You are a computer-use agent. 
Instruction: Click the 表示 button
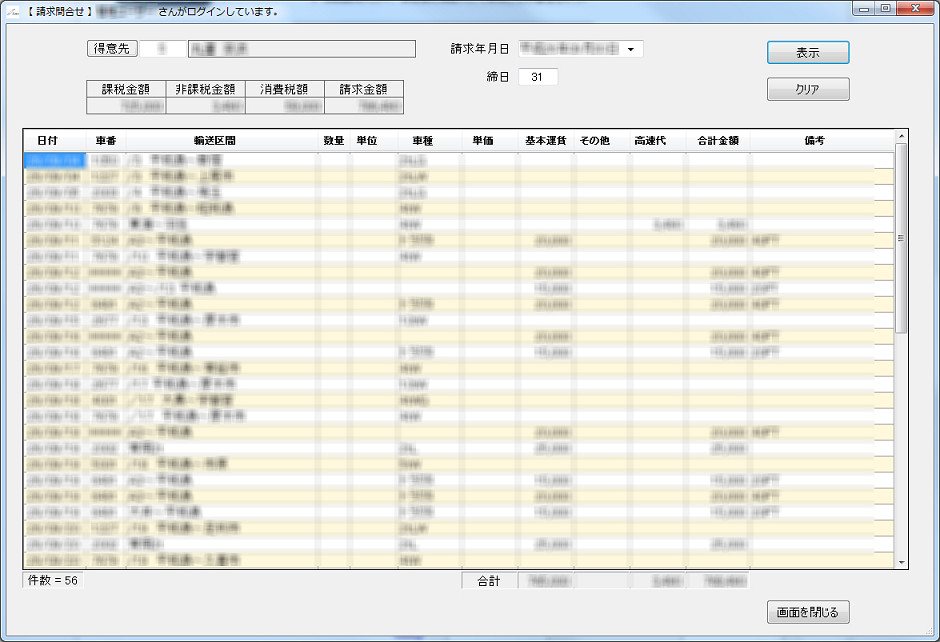pyautogui.click(x=808, y=53)
